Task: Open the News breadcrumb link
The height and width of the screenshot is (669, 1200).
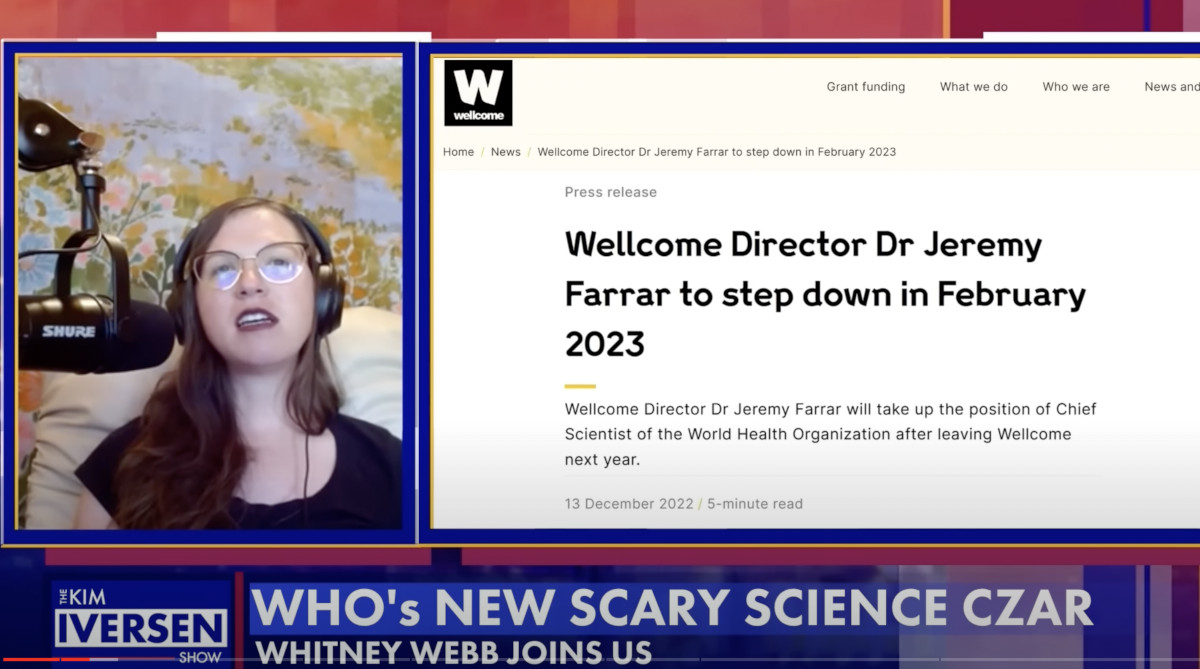Action: [506, 152]
